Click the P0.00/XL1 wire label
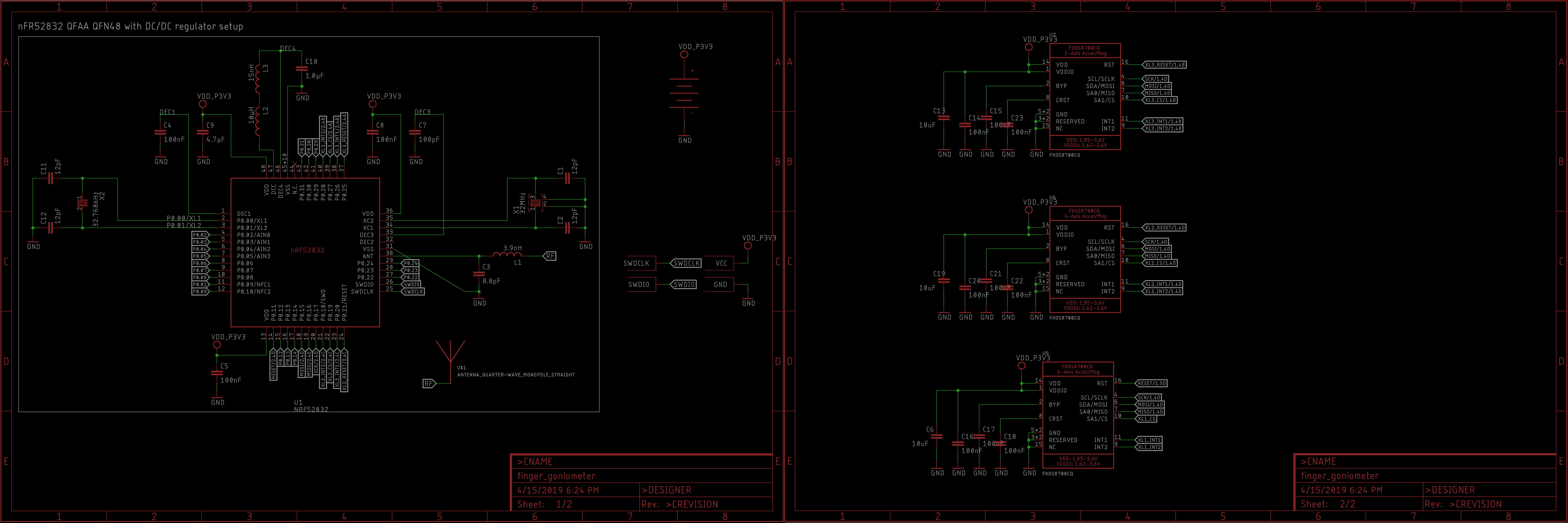The height and width of the screenshot is (523, 1568). [x=184, y=218]
